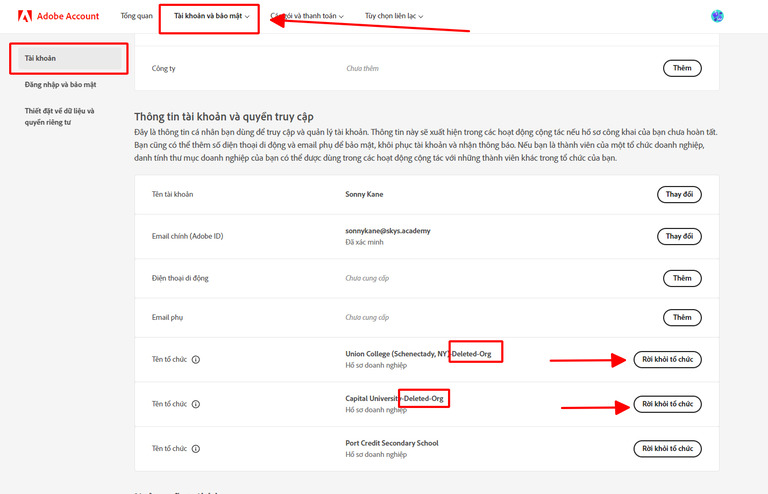
Task: Click Port Credit Secondary School text
Action: [391, 443]
